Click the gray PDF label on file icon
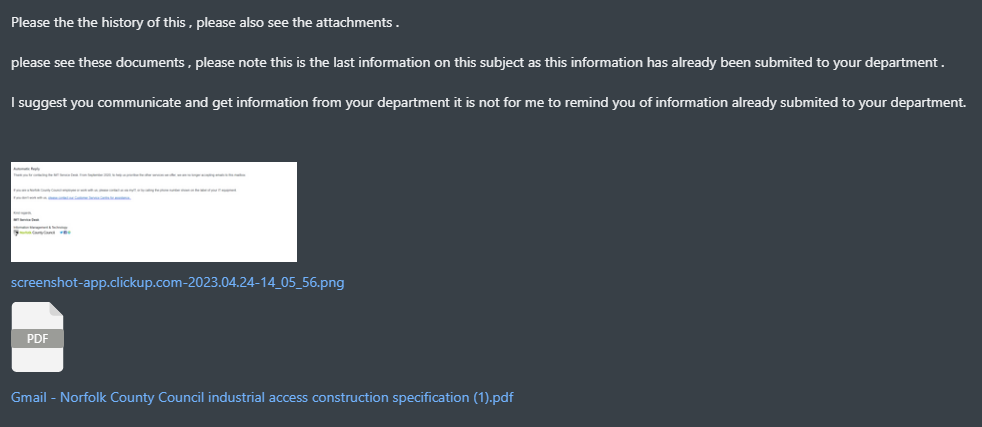 click(x=38, y=338)
